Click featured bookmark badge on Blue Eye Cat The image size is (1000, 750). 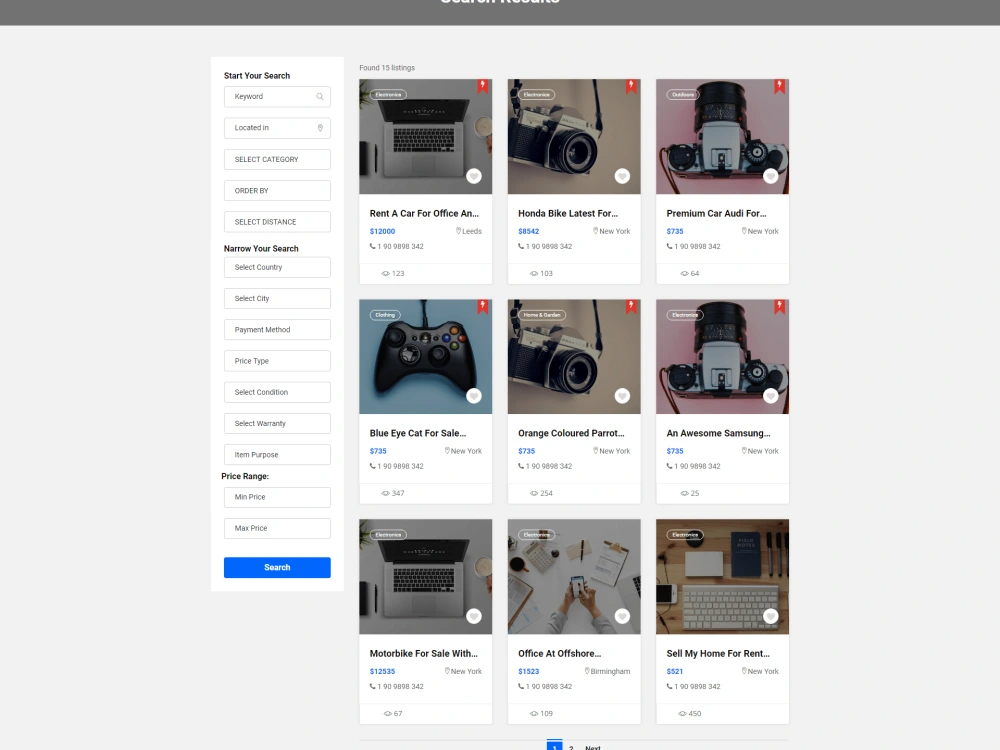coord(483,307)
